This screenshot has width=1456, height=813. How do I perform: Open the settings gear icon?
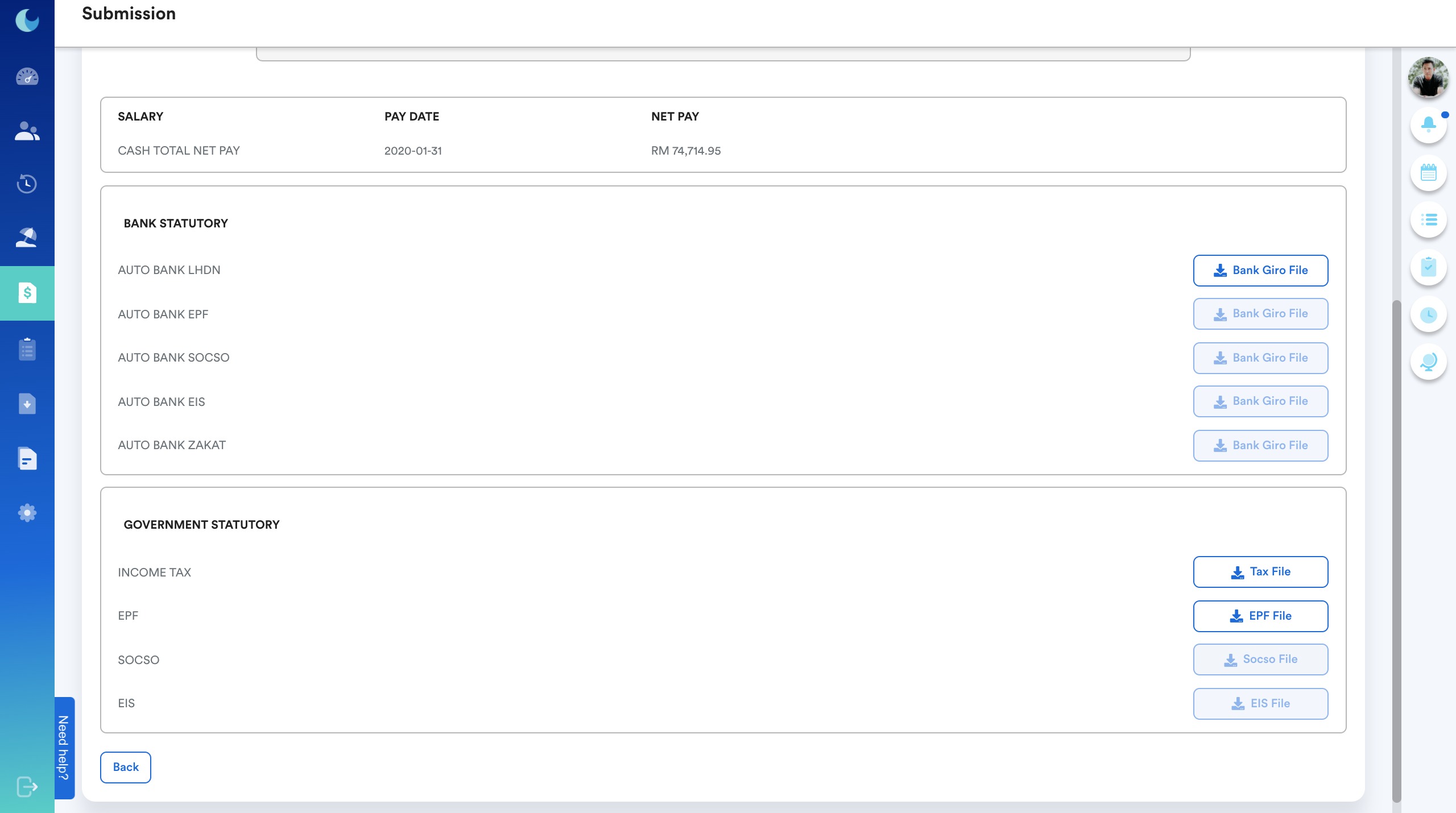tap(27, 513)
